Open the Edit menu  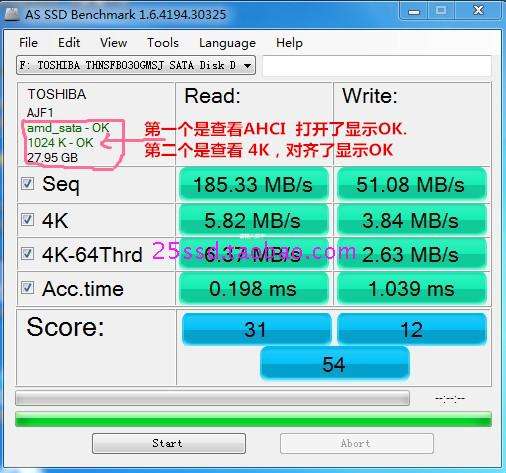69,43
